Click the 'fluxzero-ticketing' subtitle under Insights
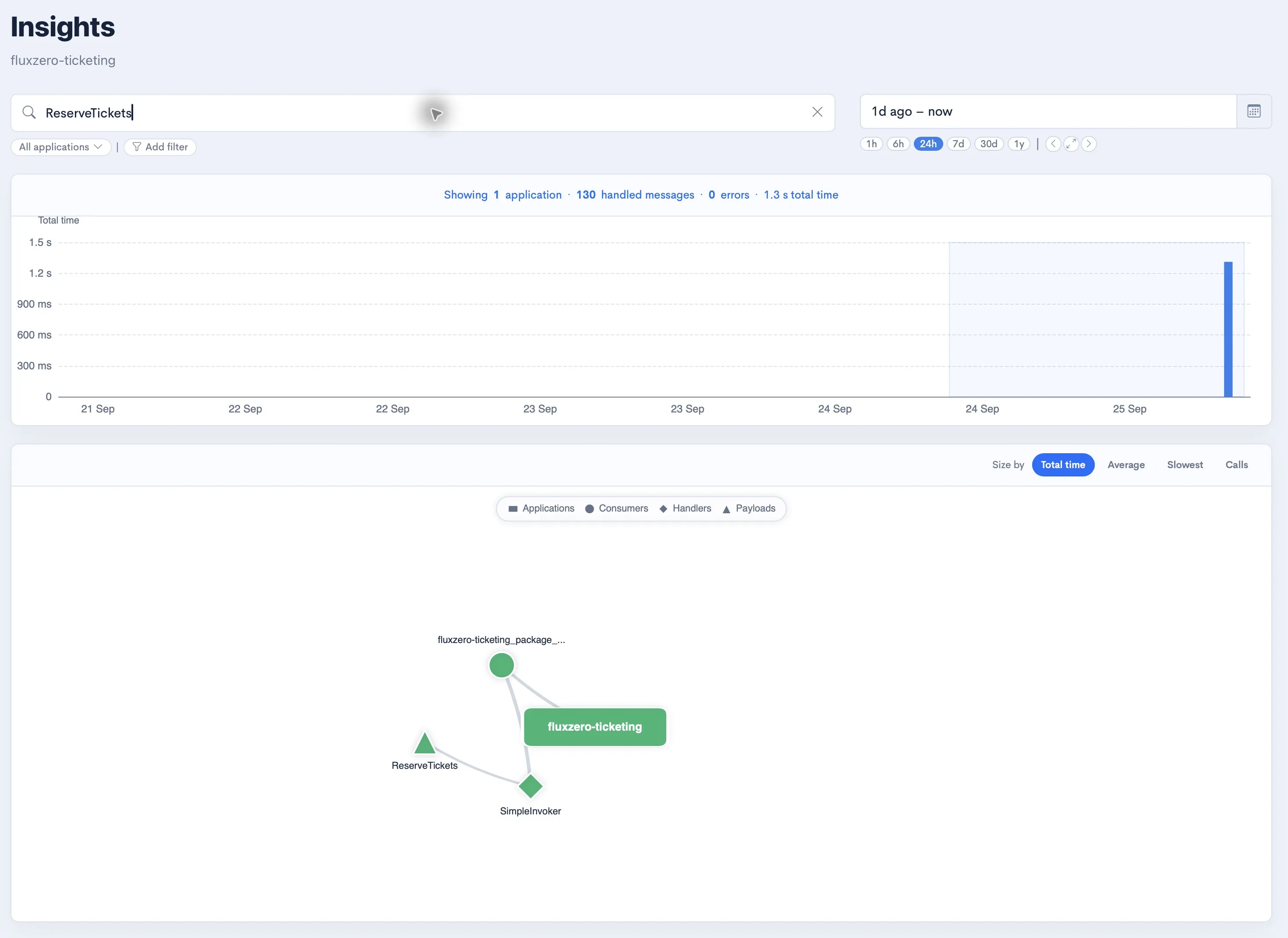Image resolution: width=1288 pixels, height=938 pixels. click(x=63, y=60)
